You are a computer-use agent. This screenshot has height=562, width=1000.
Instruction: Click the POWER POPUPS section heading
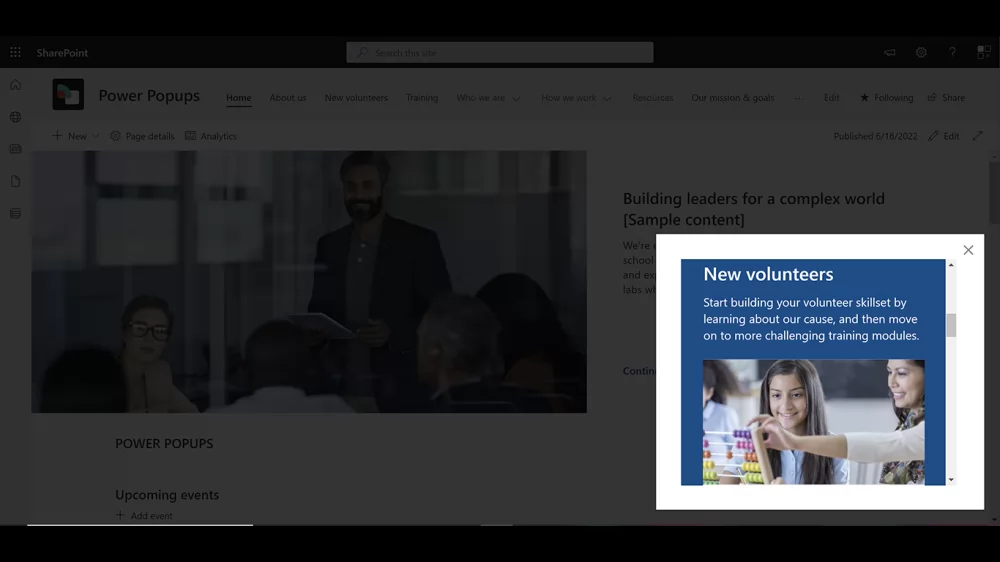(164, 443)
